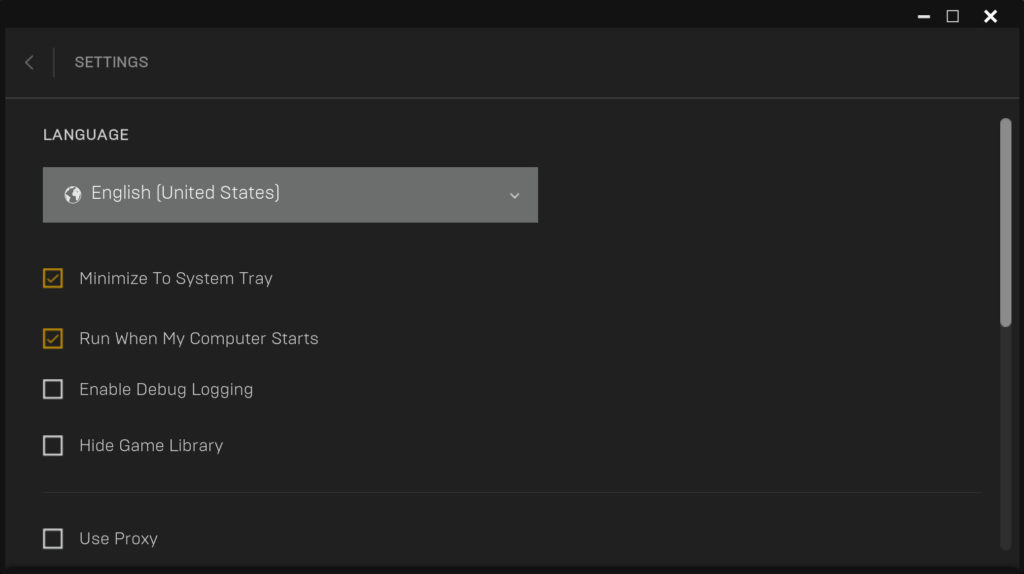Screen dimensions: 1024x574
Task: Click the Minimize To System Tray label
Action: [x=176, y=279]
